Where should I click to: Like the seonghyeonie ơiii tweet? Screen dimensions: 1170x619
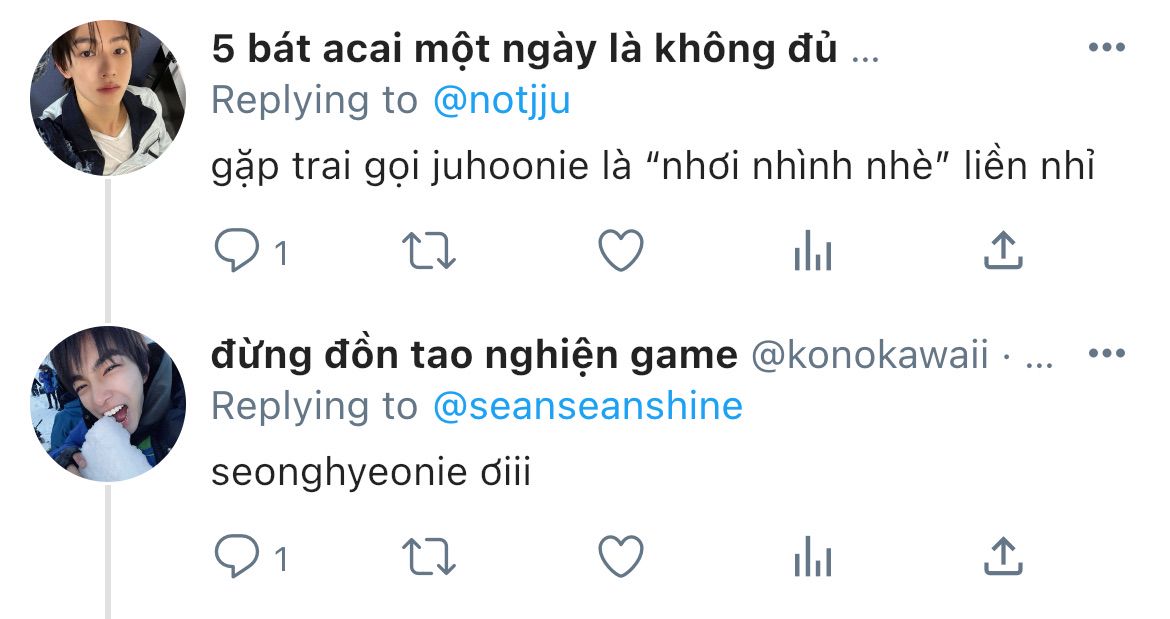click(621, 556)
